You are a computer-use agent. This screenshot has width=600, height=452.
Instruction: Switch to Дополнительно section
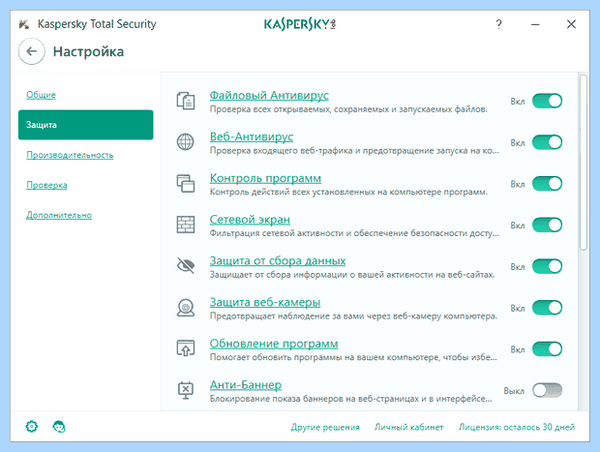pyautogui.click(x=59, y=215)
